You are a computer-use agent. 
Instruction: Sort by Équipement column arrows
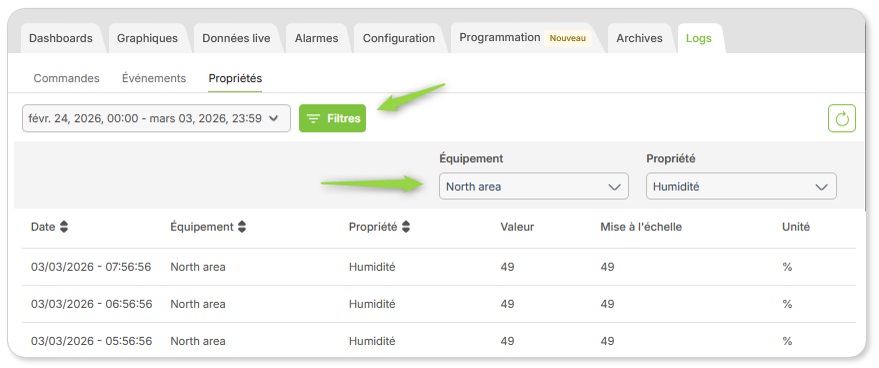pyautogui.click(x=242, y=227)
